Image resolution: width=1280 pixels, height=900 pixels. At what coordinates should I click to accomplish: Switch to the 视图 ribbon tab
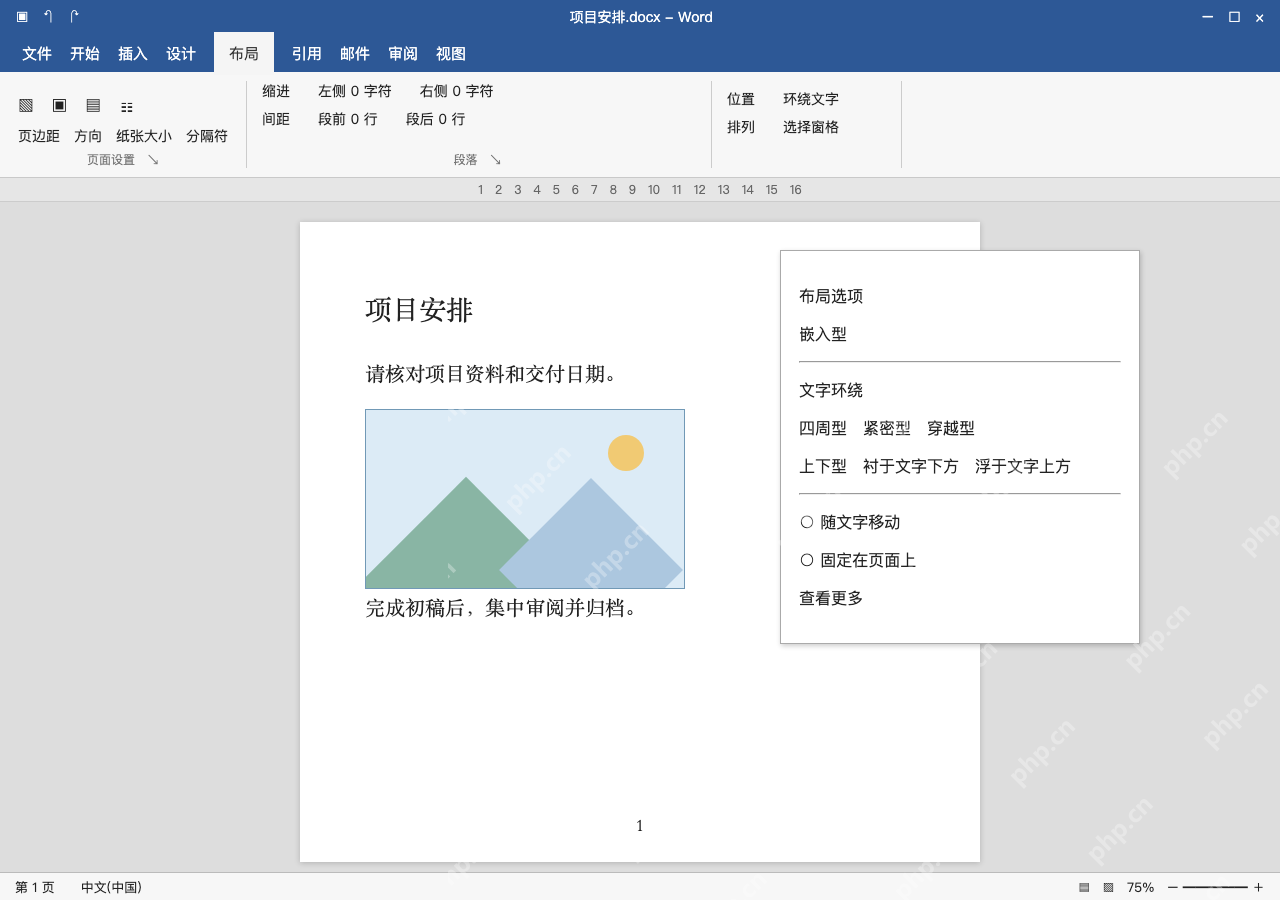point(451,54)
